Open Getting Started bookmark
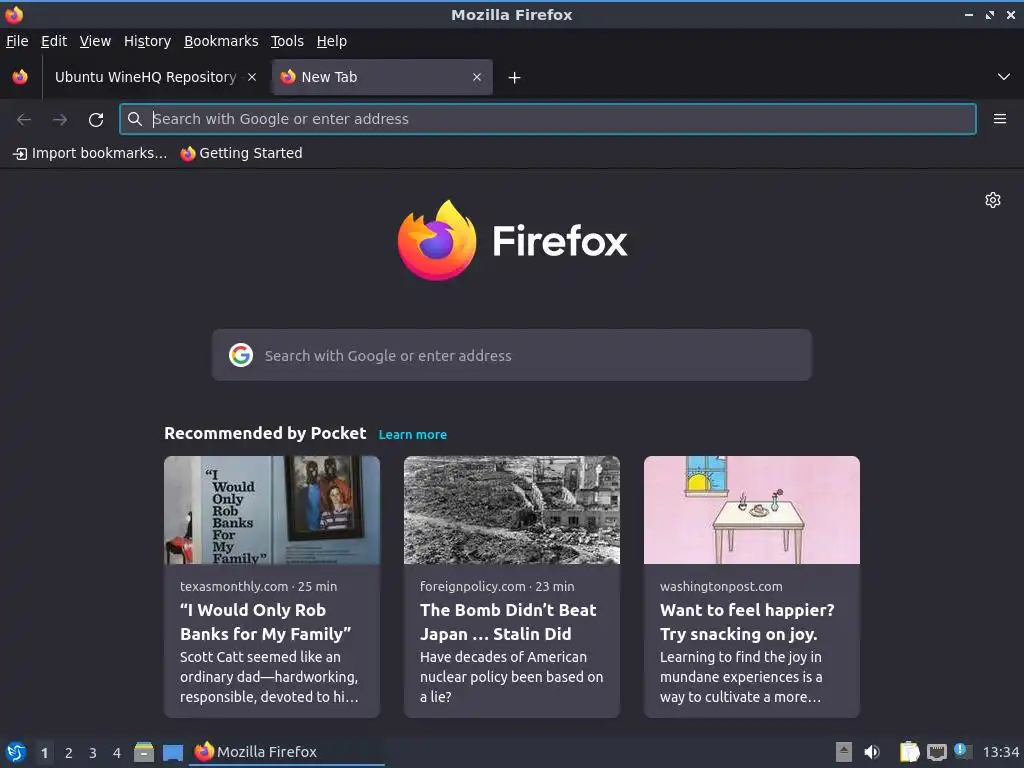Screen dimensions: 1024x768 (x=242, y=153)
